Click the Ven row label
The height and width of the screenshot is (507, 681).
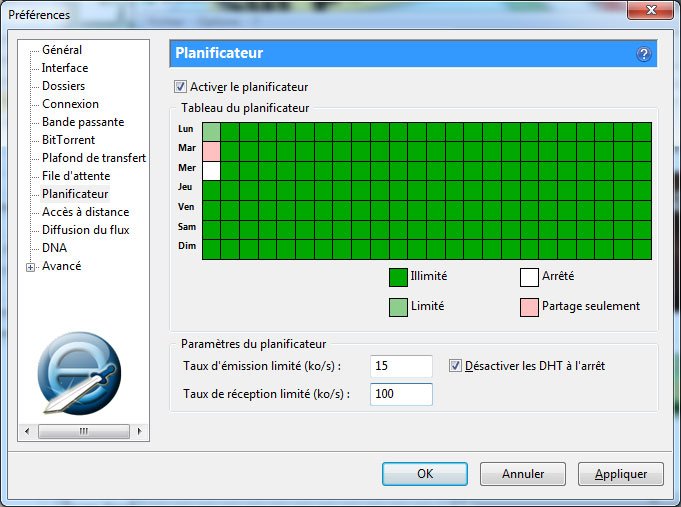click(x=186, y=207)
